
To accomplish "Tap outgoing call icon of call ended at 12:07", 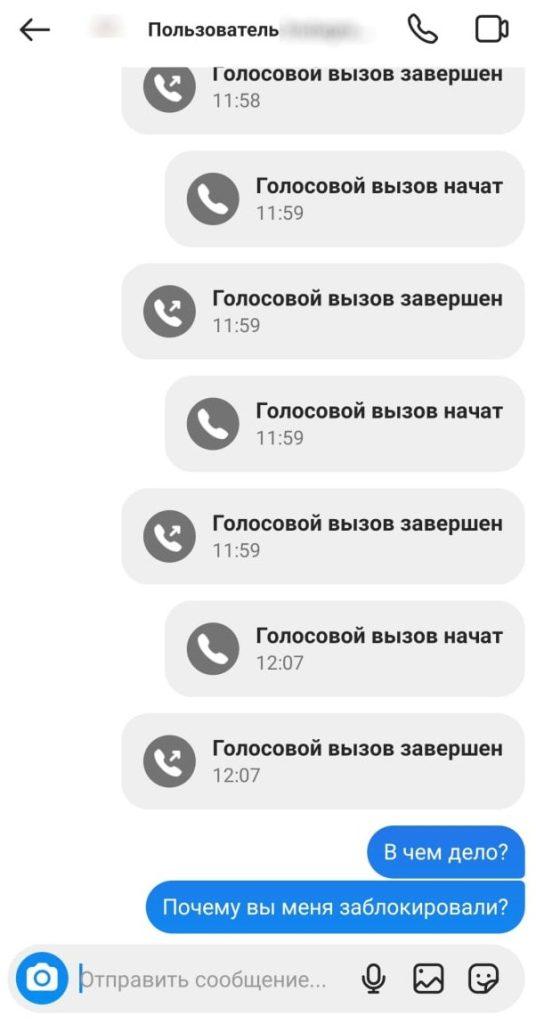I will [169, 761].
